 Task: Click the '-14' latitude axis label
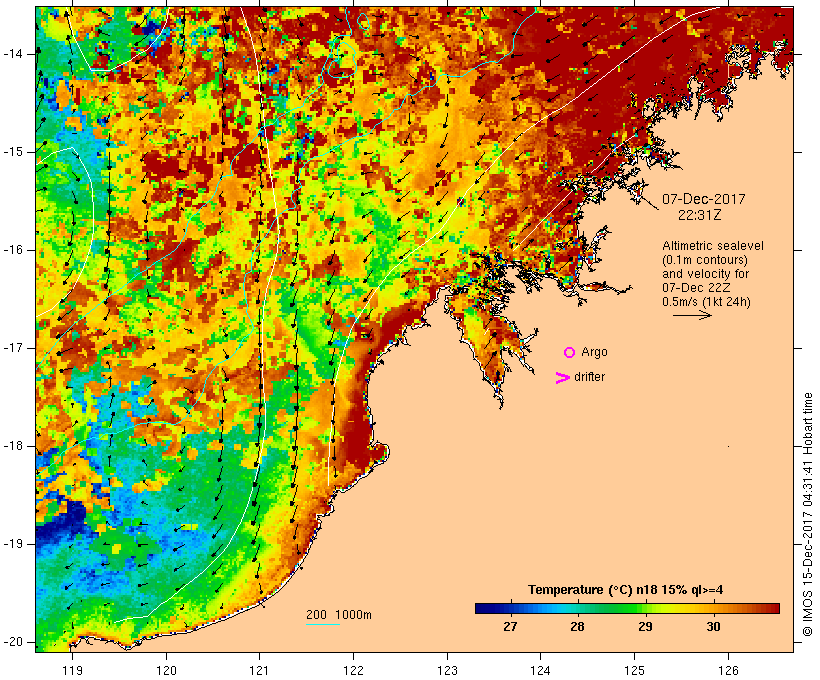[14, 54]
